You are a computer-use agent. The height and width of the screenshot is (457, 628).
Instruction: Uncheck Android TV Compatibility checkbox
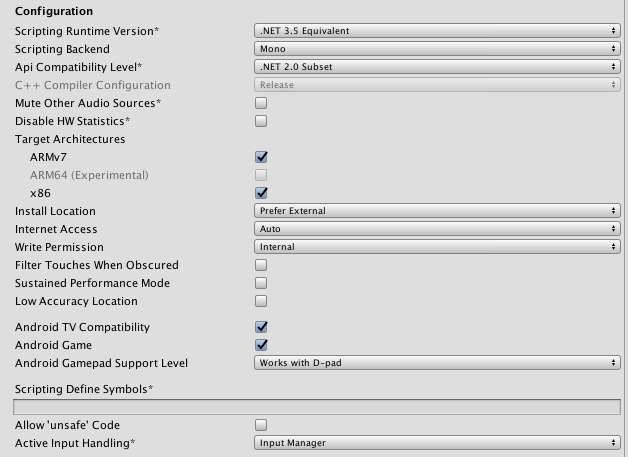pos(261,327)
